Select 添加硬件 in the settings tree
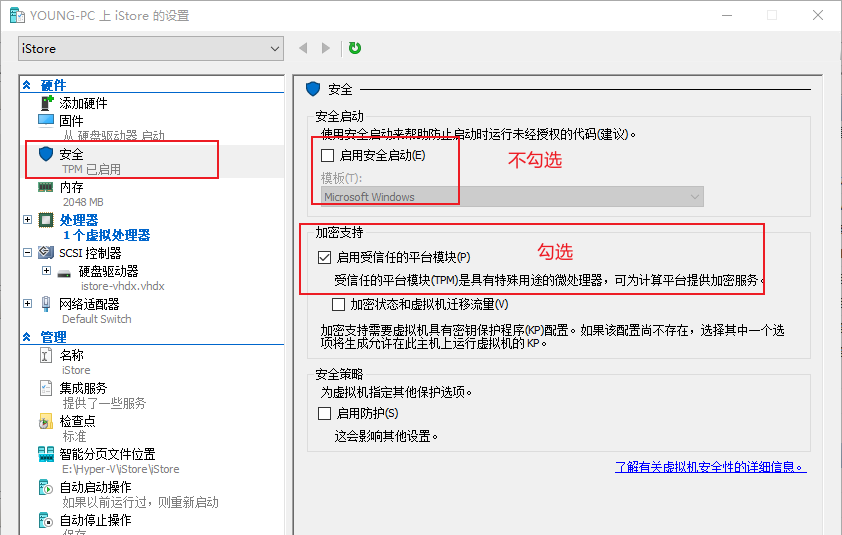This screenshot has height=535, width=842. click(83, 103)
